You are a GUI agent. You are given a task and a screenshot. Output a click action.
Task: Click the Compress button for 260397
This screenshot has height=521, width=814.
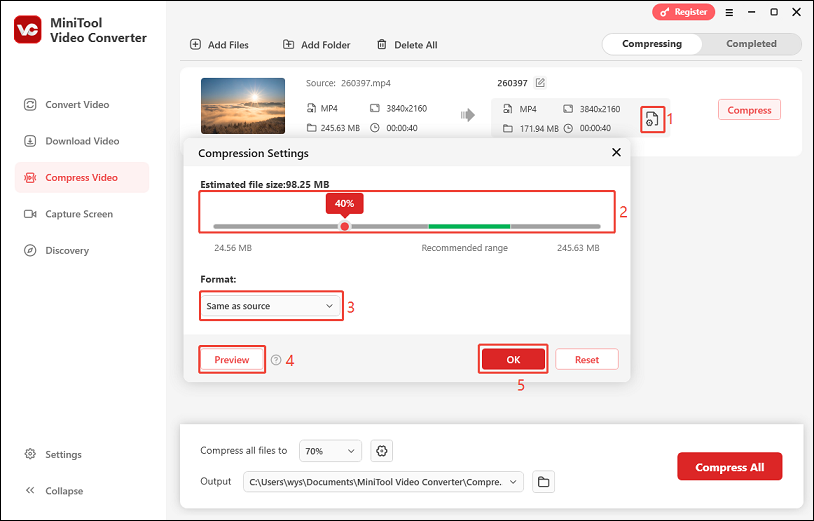click(749, 110)
